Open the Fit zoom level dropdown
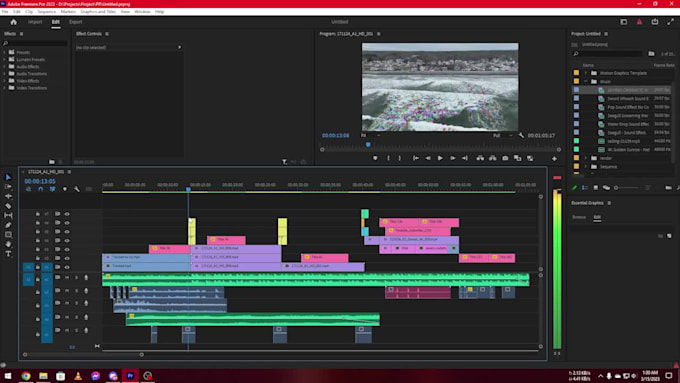The image size is (680, 383). point(371,135)
